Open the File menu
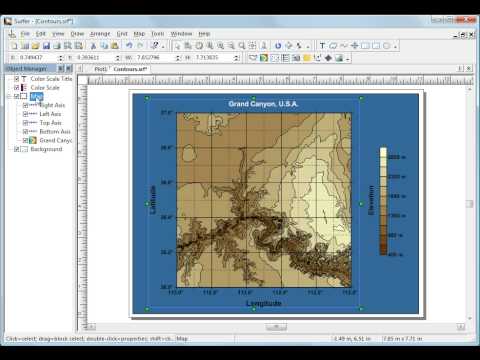 click(25, 34)
